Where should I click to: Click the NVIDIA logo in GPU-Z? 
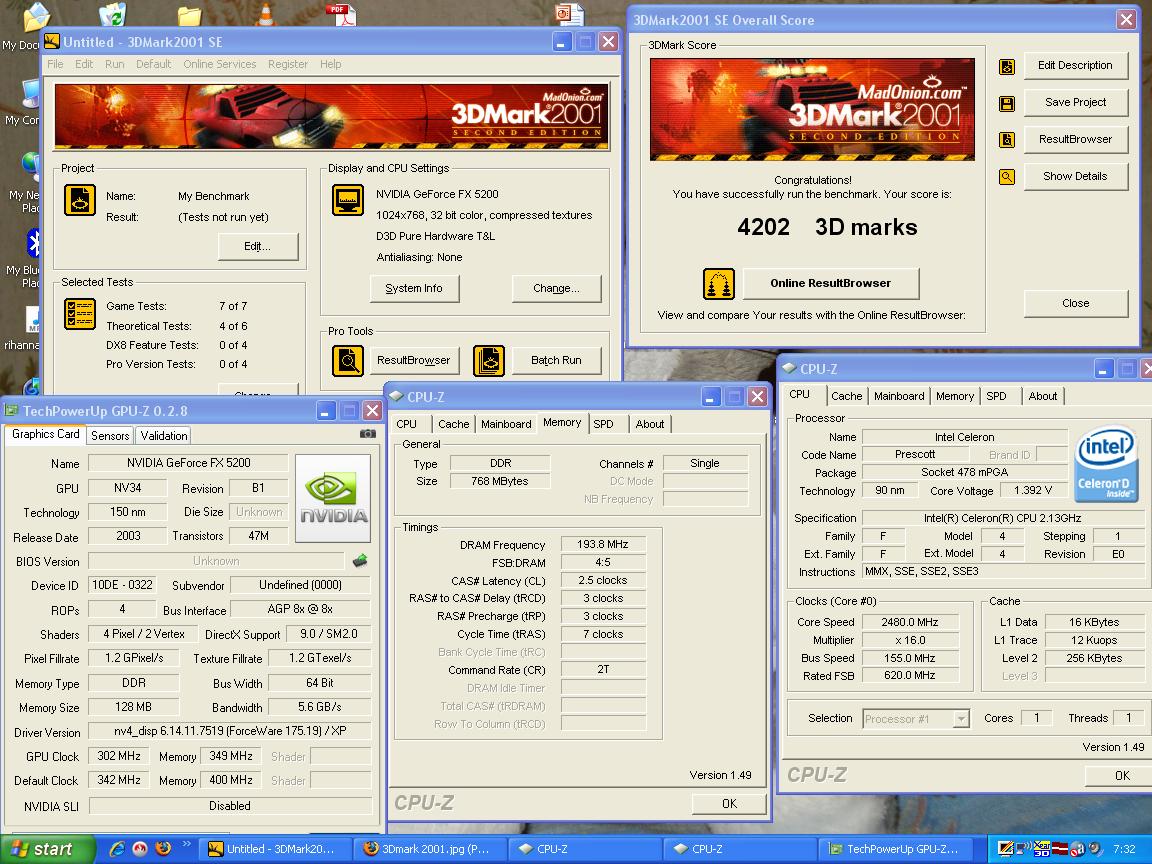pyautogui.click(x=333, y=498)
